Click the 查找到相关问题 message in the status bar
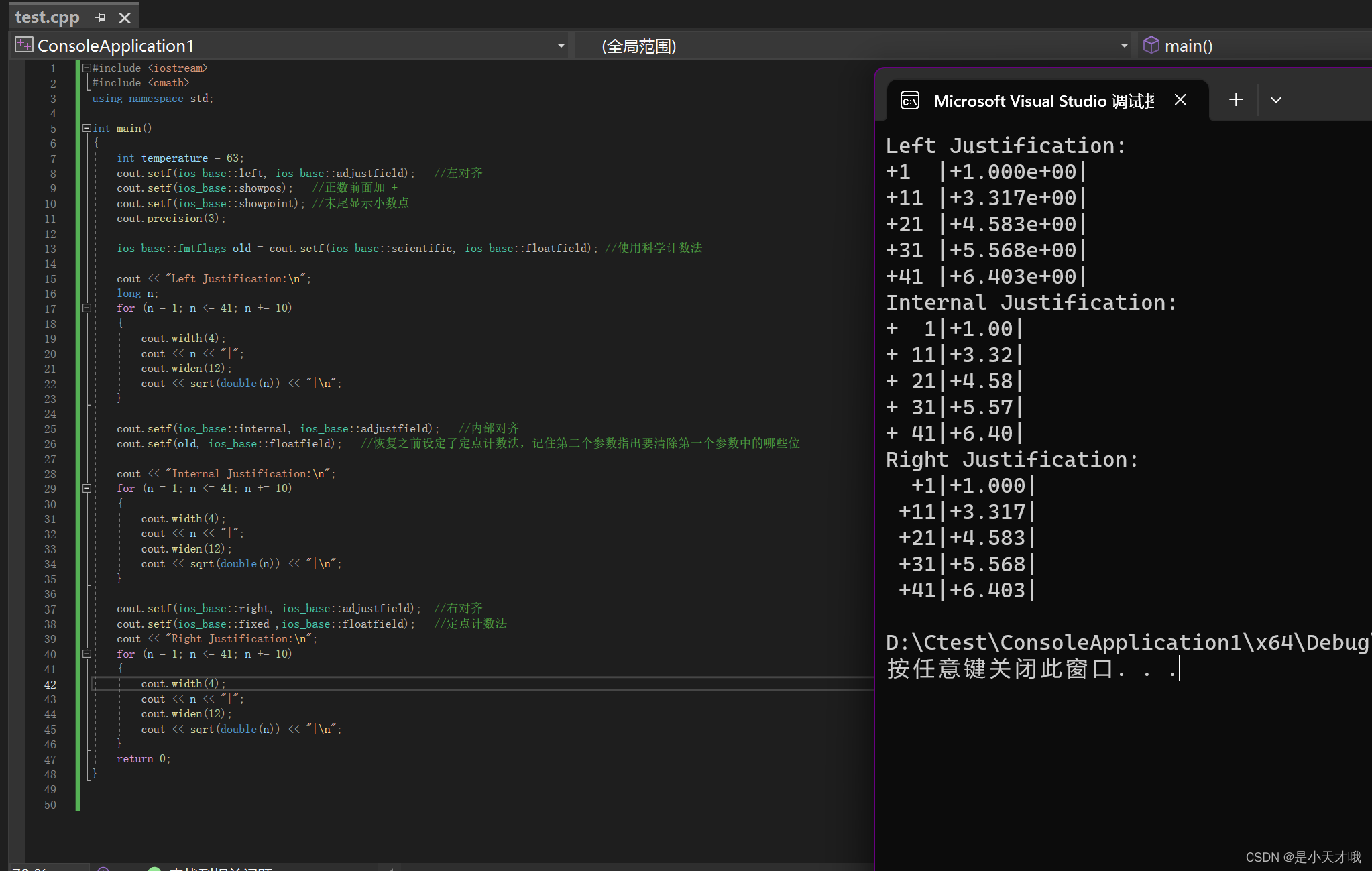The width and height of the screenshot is (1372, 871). click(221, 869)
